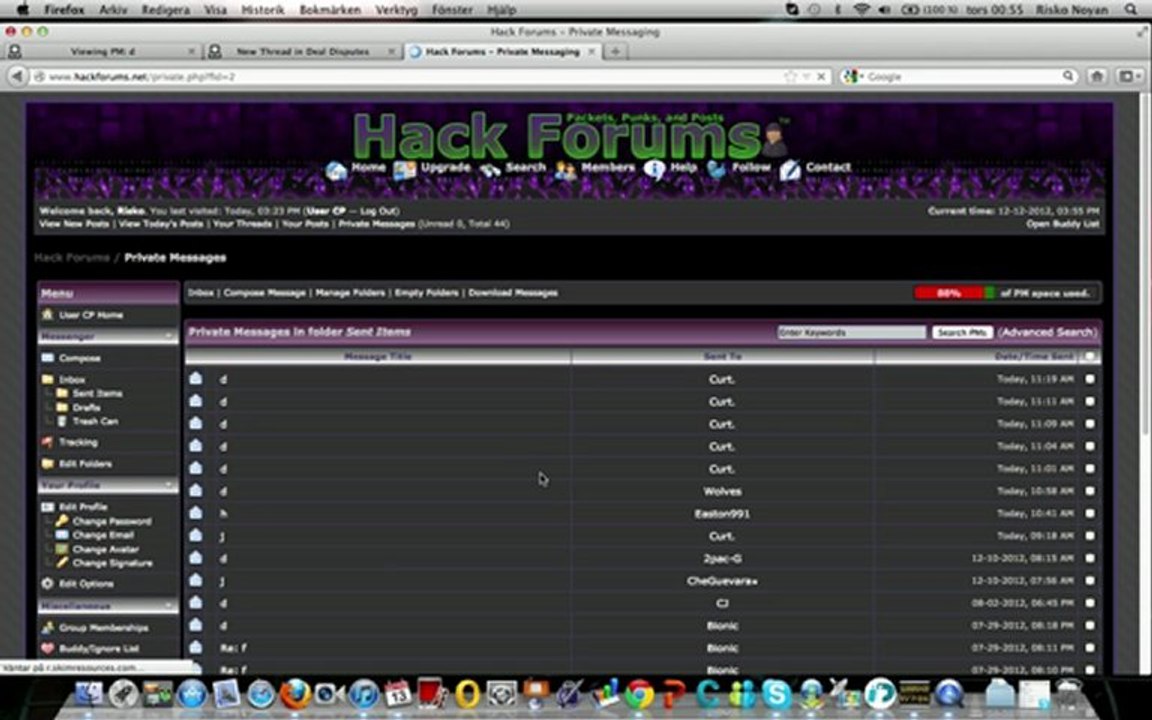
Task: Open the Search navigation icon
Action: coord(490,170)
